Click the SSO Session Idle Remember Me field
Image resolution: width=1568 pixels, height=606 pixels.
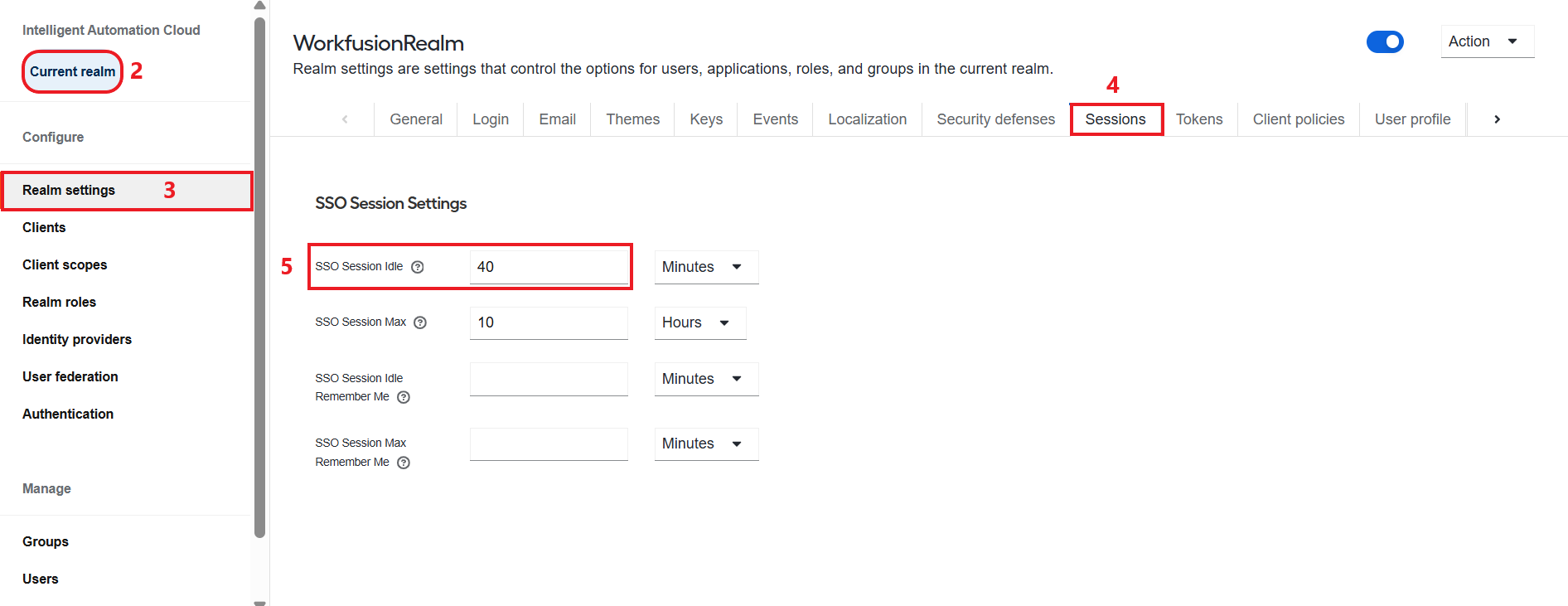click(549, 379)
